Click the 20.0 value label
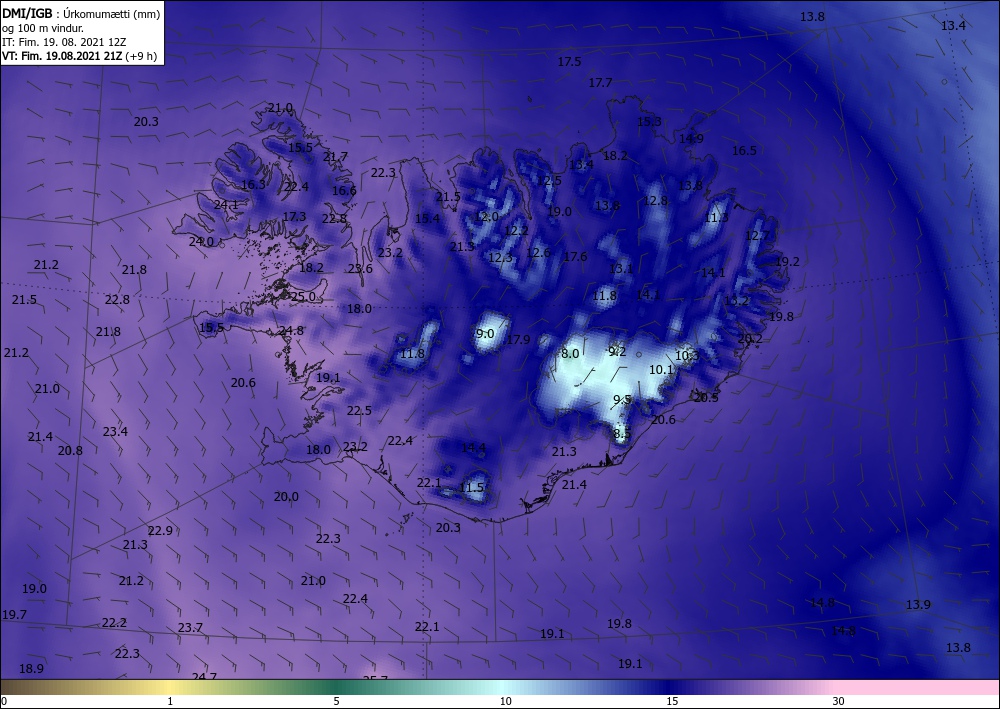Screen dimensions: 1000x709 coord(286,496)
